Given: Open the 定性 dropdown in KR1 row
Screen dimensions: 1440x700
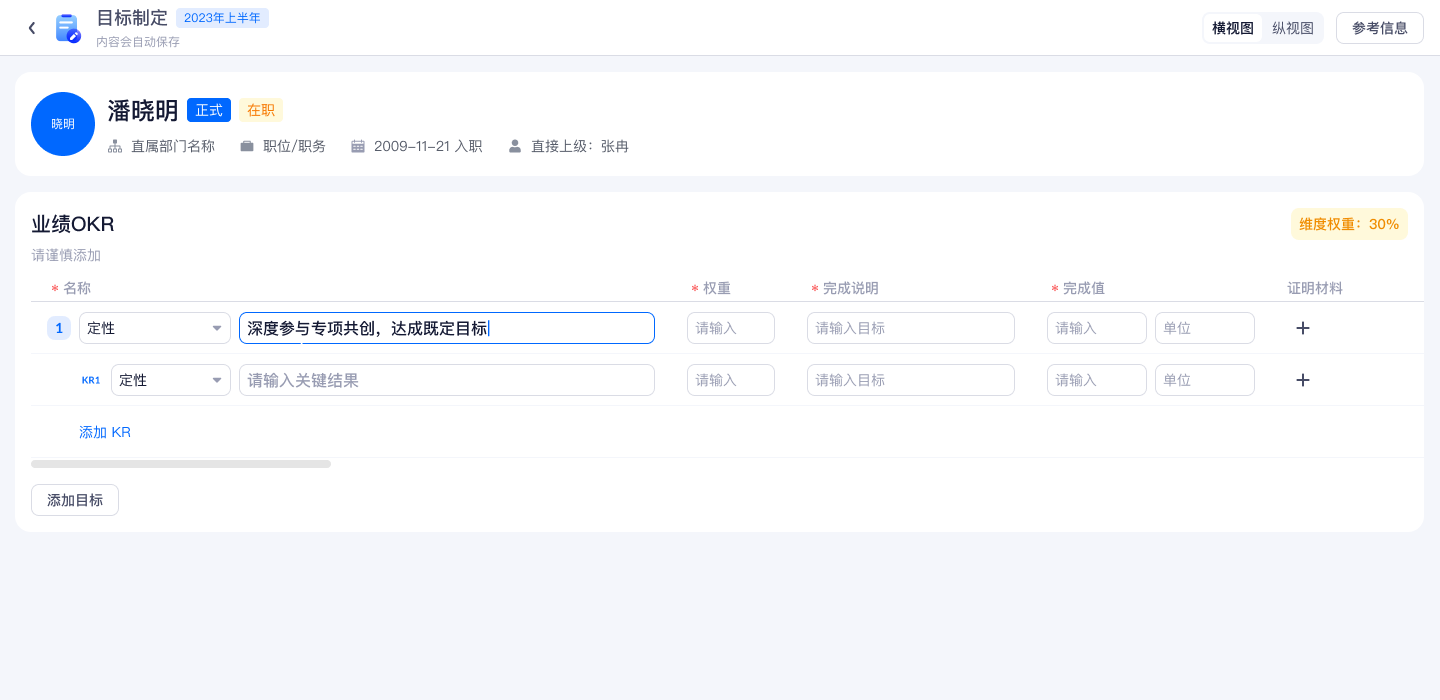Looking at the screenshot, I should point(171,380).
